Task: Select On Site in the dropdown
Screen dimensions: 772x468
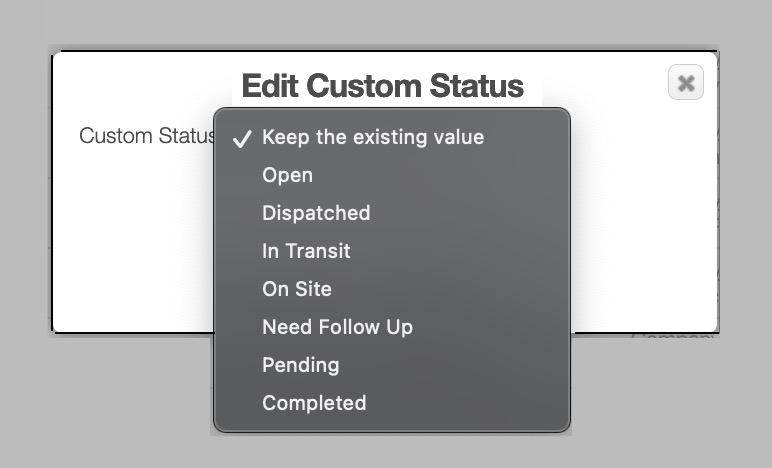Action: click(x=297, y=289)
